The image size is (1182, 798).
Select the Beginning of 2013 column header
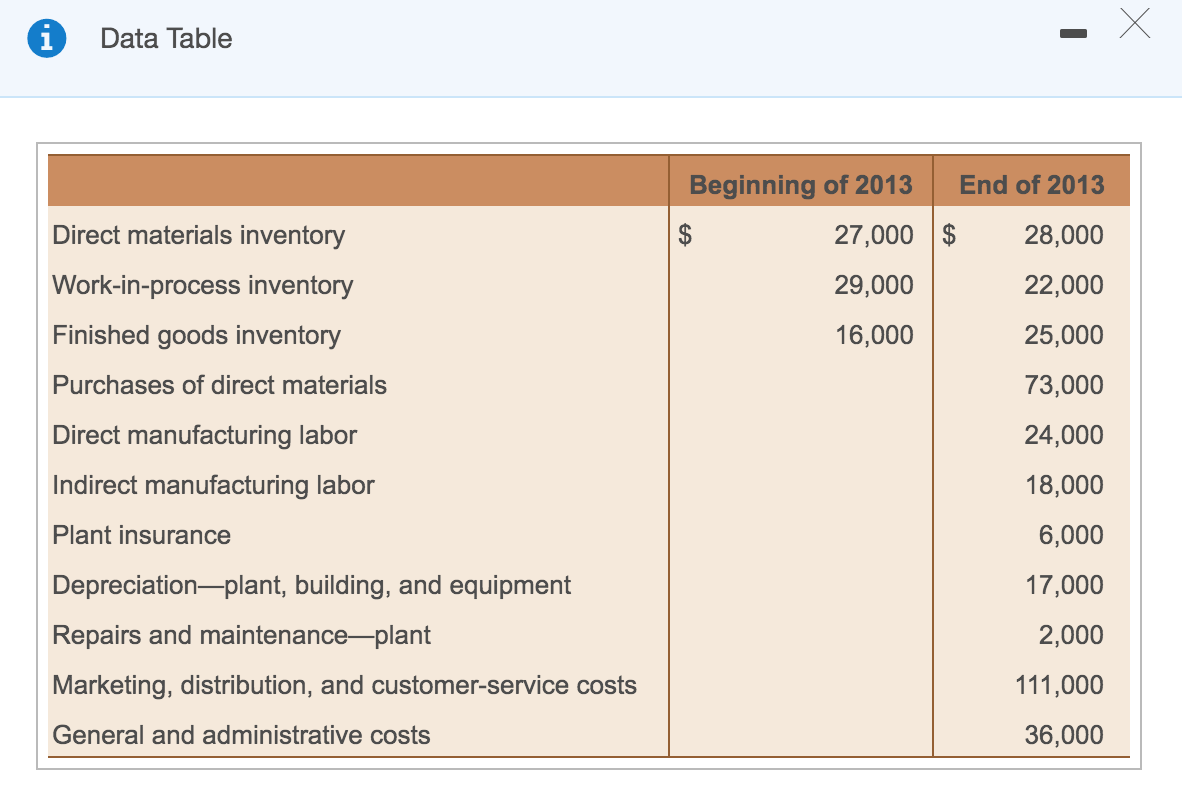[799, 184]
